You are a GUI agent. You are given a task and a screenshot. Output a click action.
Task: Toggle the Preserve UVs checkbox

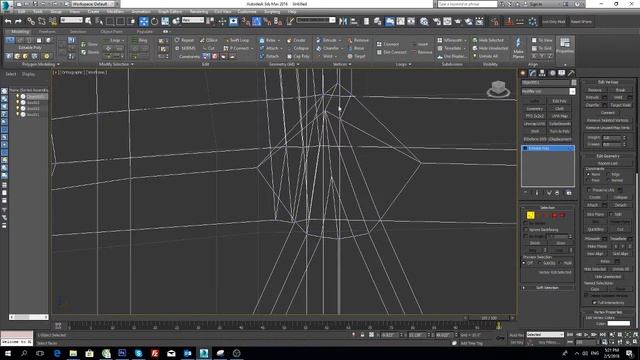pyautogui.click(x=589, y=190)
